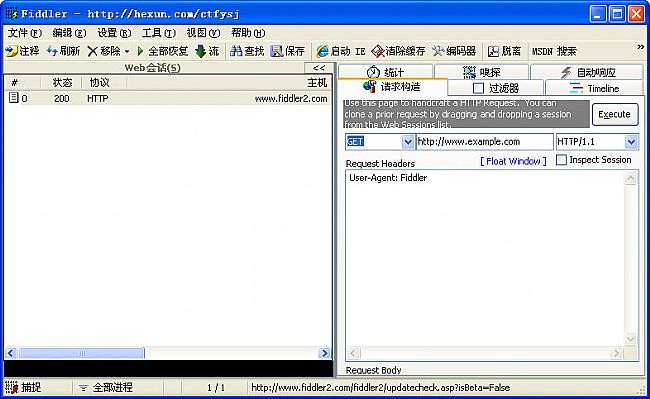
Task: Collapse the Web sessions panel with <<
Action: tap(319, 68)
